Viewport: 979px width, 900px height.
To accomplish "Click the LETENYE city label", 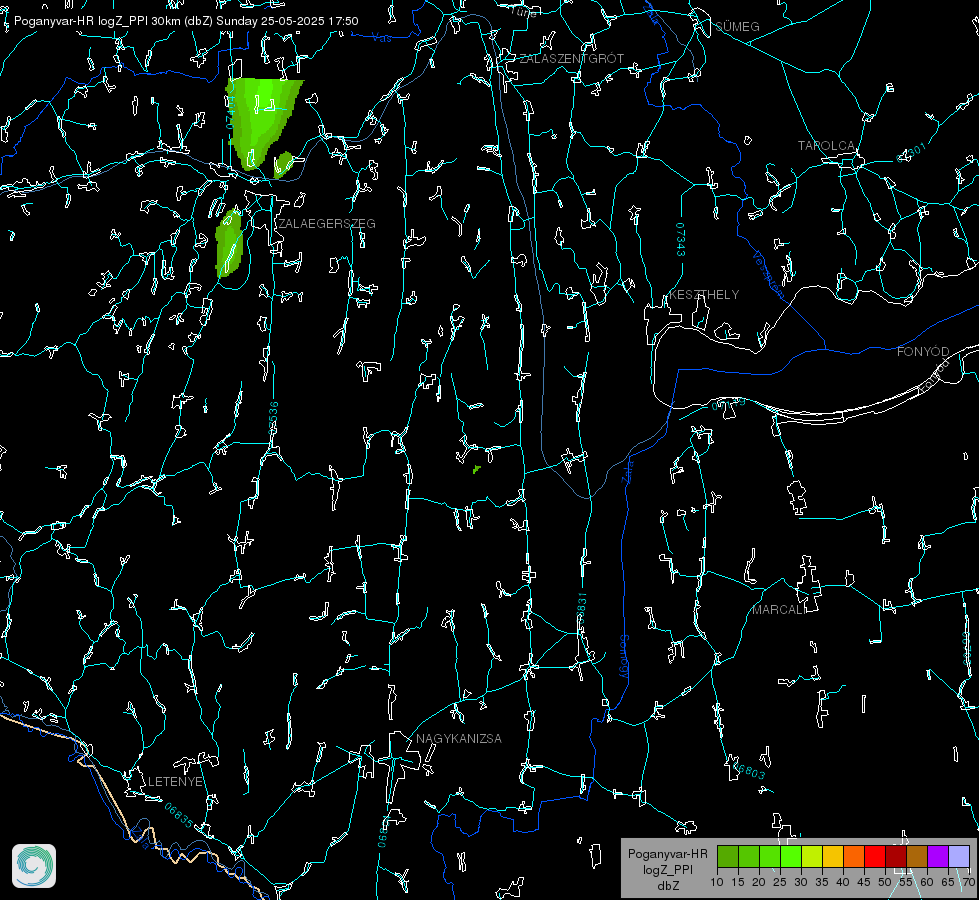I will (x=175, y=781).
